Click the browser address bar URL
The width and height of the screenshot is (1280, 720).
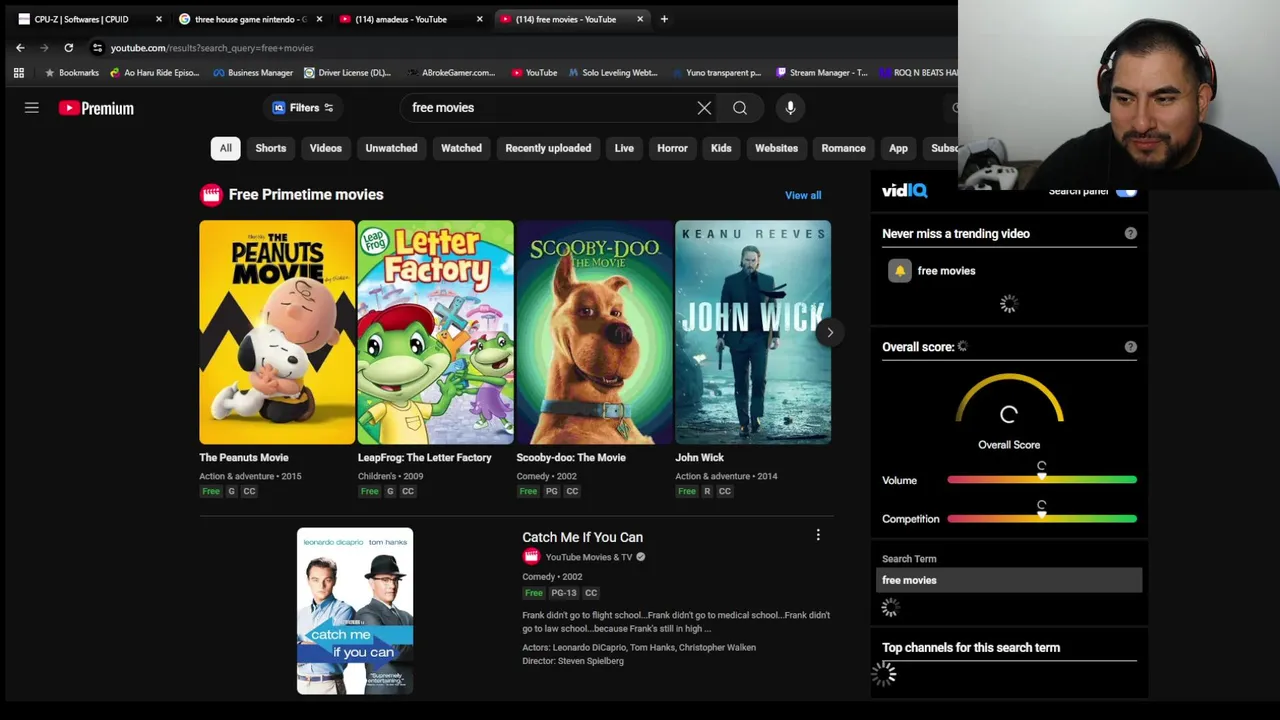pos(212,48)
